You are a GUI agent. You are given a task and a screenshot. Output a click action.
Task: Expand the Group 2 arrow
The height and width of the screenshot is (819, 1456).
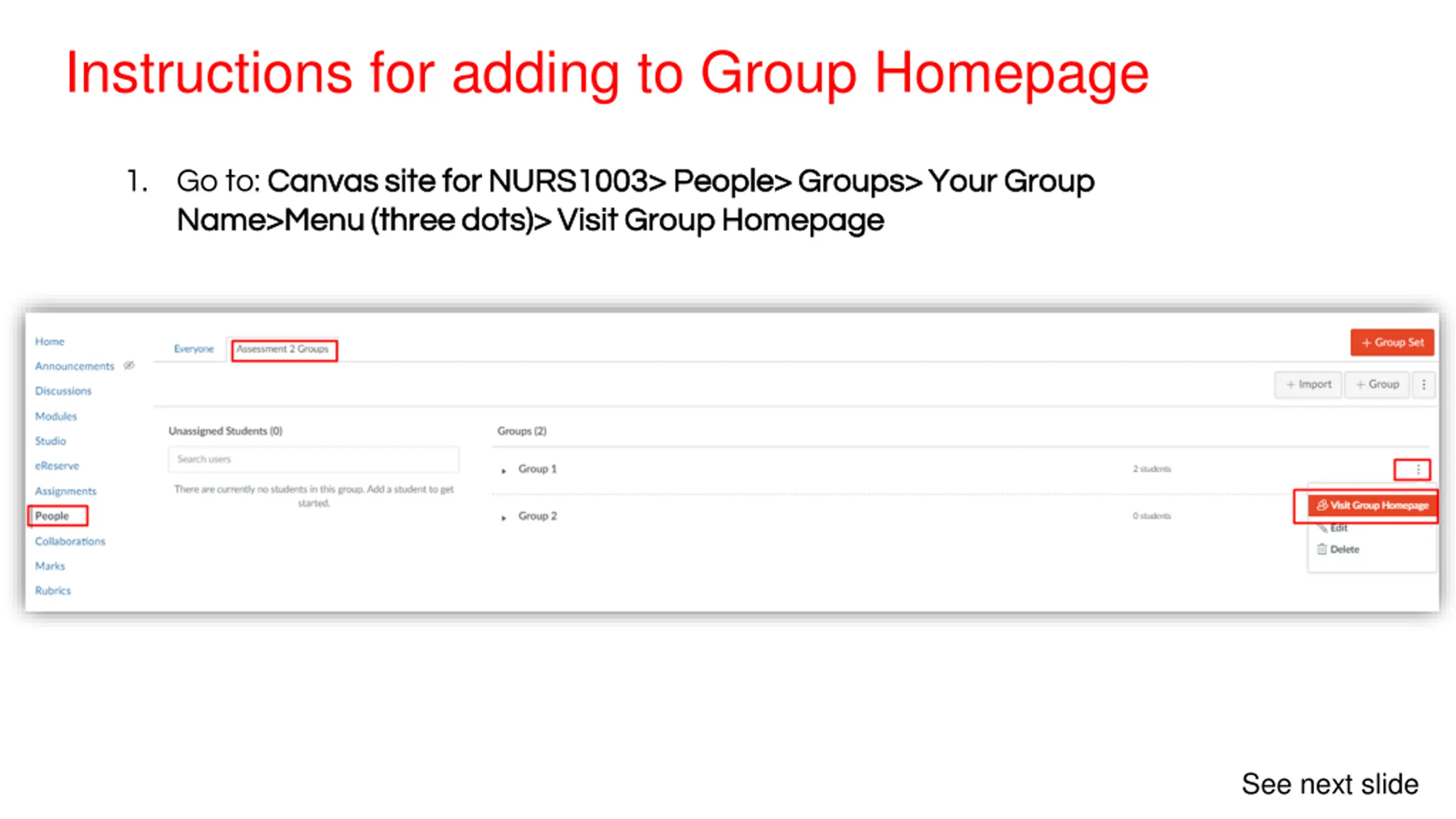coord(503,518)
